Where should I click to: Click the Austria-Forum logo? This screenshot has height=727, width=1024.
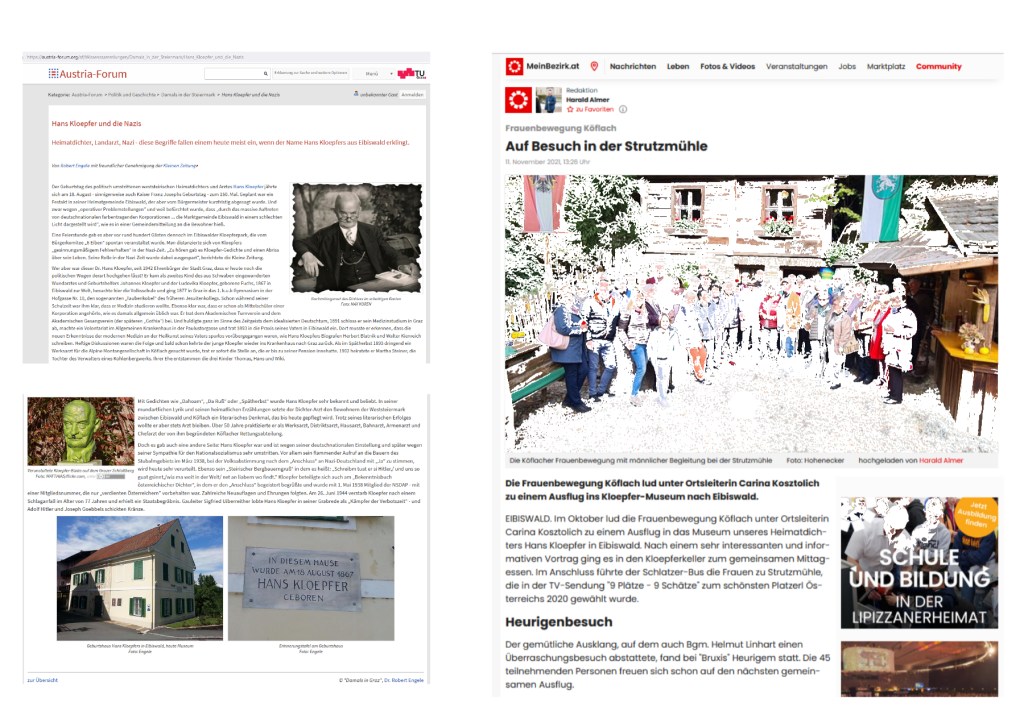[x=67, y=74]
